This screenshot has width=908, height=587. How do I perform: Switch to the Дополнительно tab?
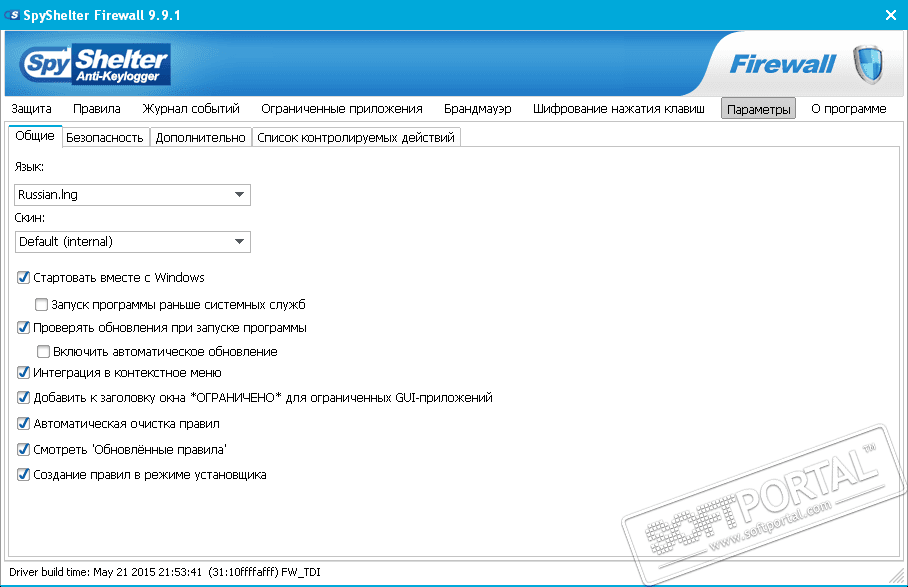pyautogui.click(x=200, y=138)
